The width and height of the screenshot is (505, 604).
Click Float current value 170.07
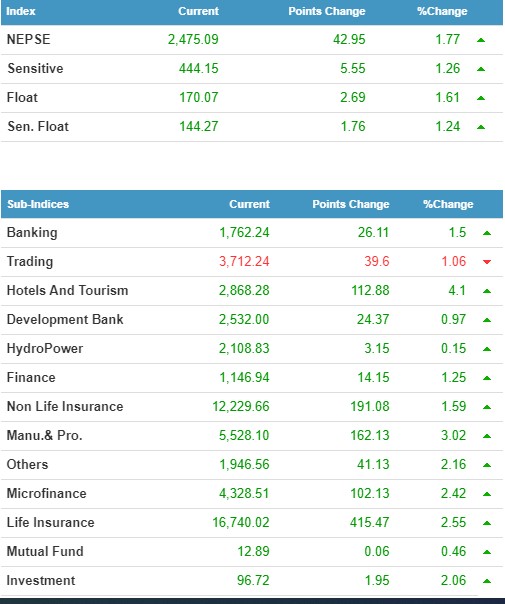tap(198, 97)
